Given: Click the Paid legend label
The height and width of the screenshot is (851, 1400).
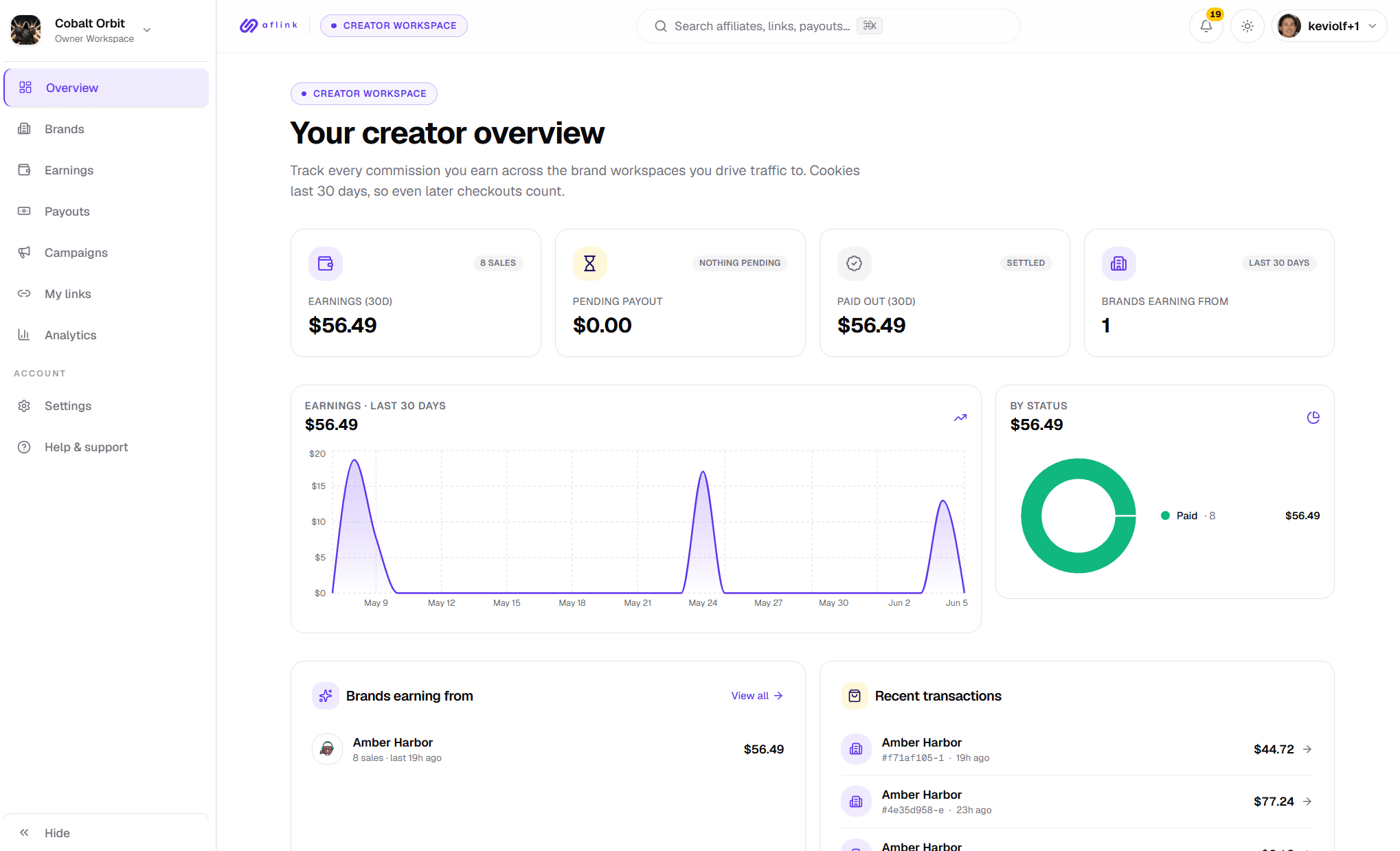Looking at the screenshot, I should (x=1187, y=516).
